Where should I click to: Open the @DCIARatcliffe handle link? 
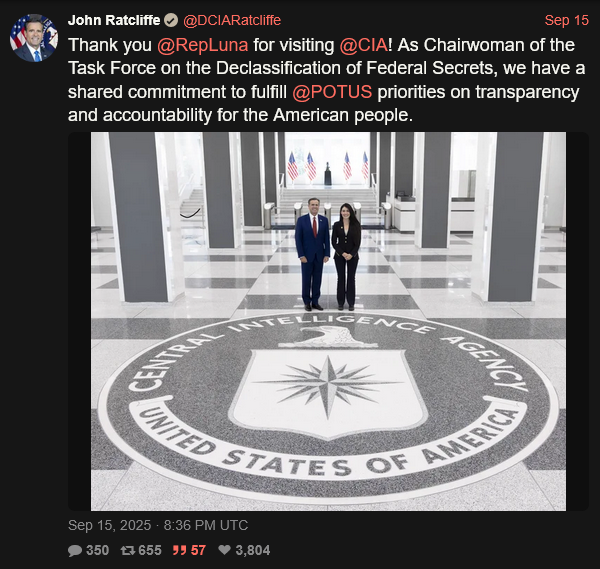pyautogui.click(x=232, y=20)
